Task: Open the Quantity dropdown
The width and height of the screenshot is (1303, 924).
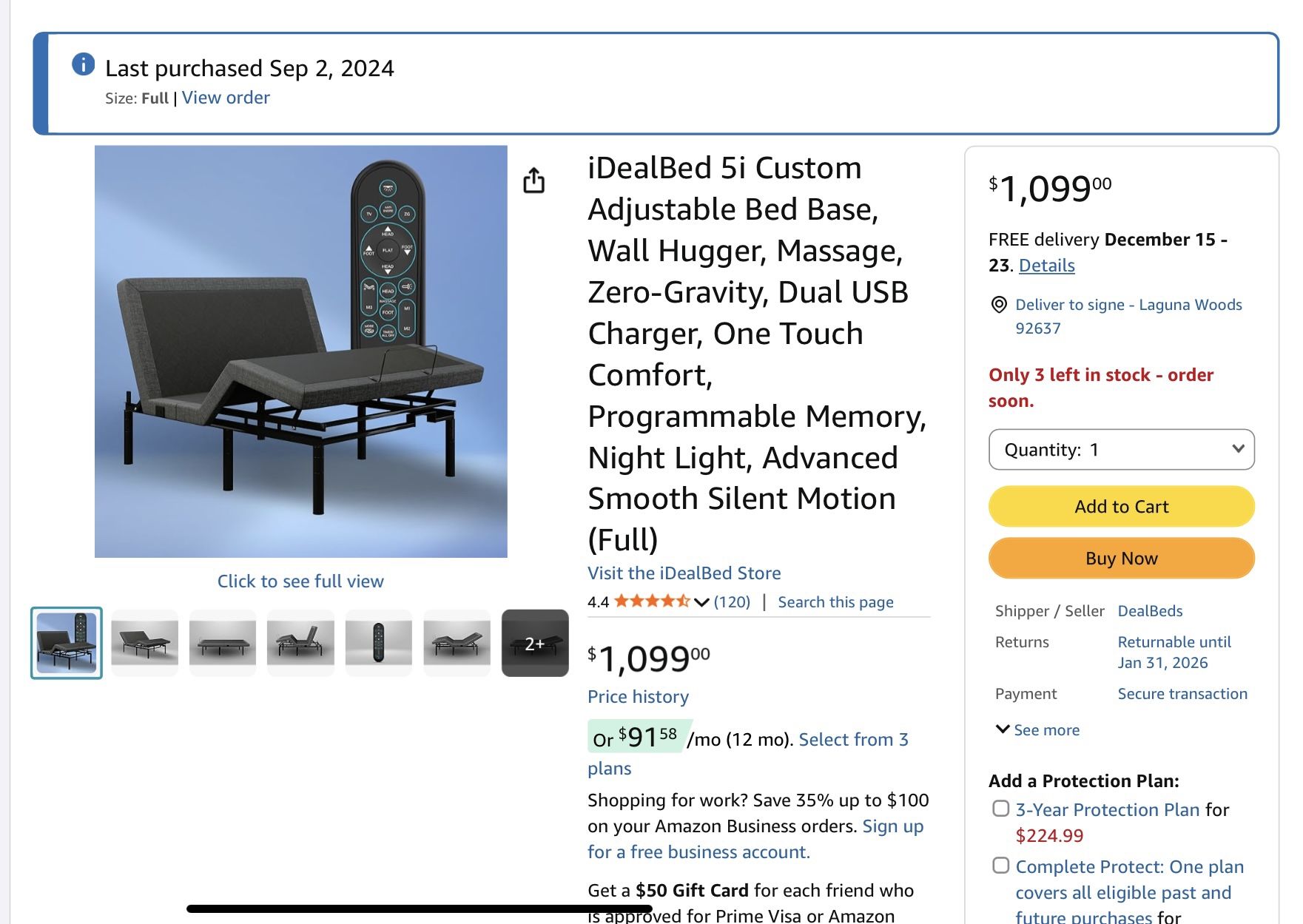Action: 1120,449
